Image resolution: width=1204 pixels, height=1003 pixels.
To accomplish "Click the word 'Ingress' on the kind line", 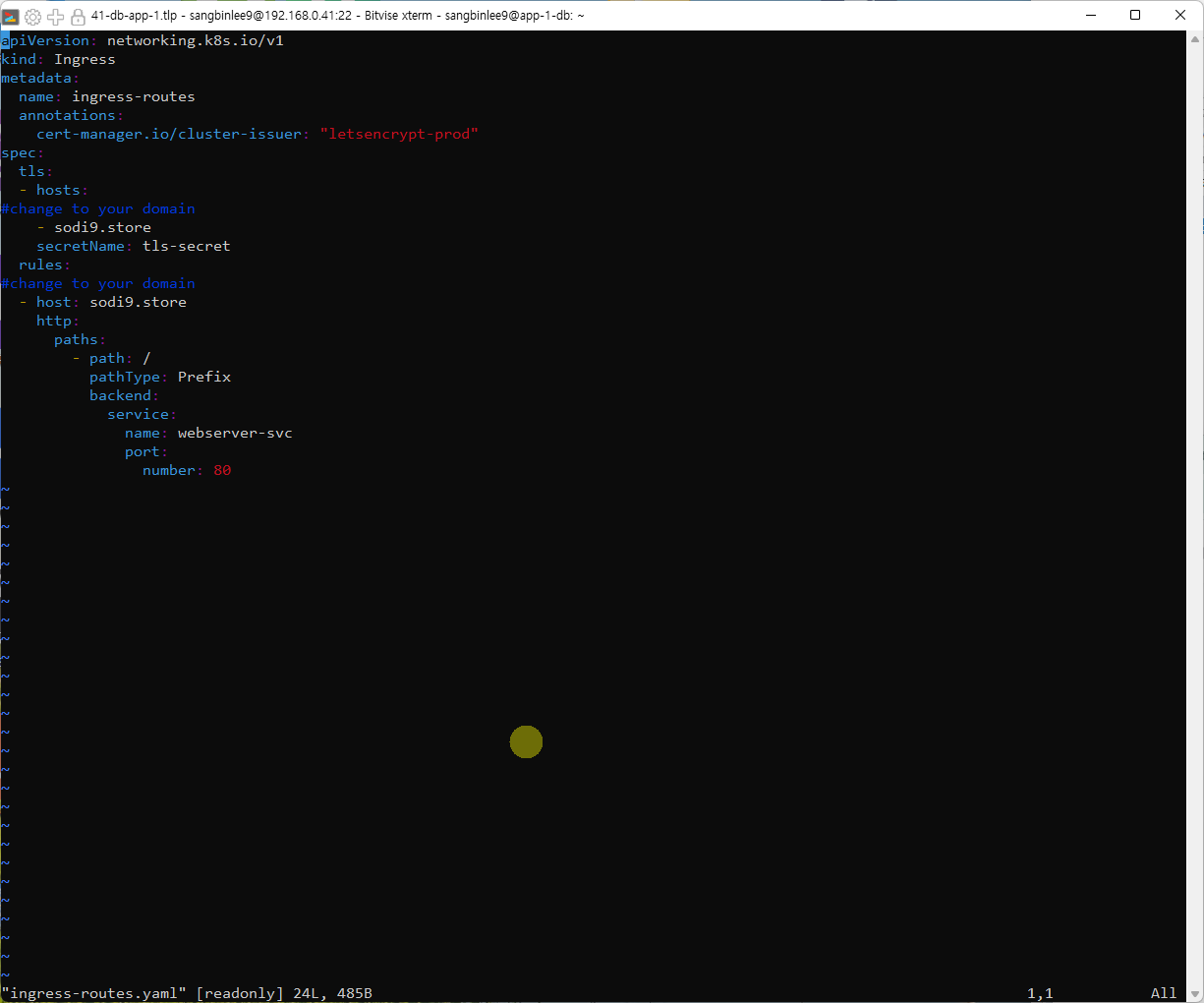I will pos(85,59).
